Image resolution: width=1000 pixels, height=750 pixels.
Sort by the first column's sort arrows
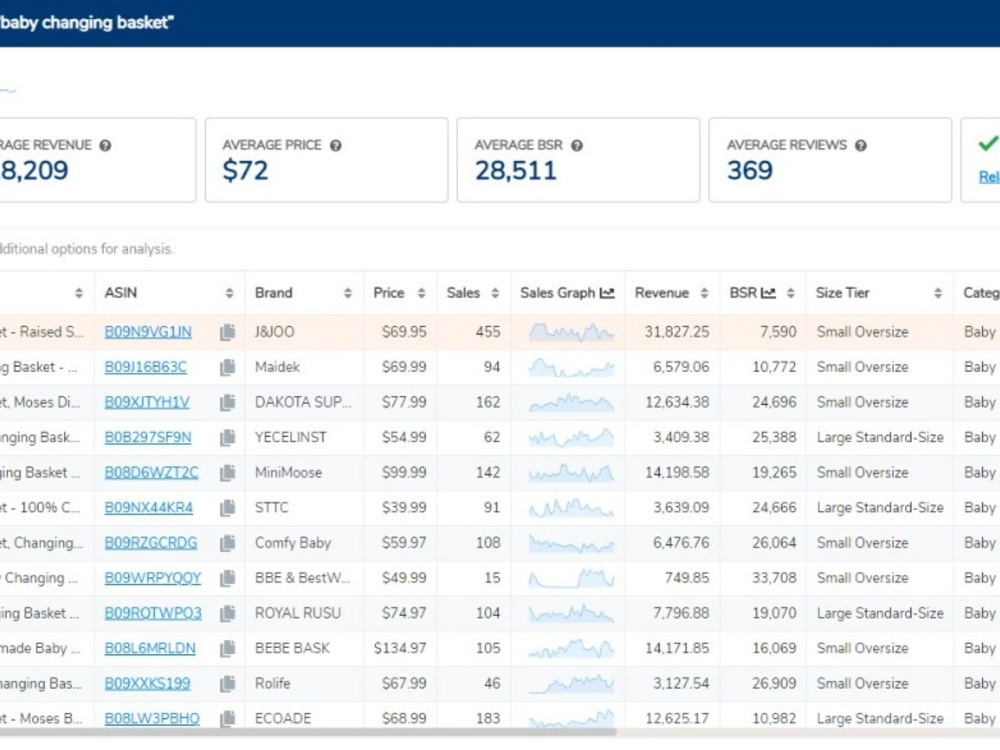78,293
